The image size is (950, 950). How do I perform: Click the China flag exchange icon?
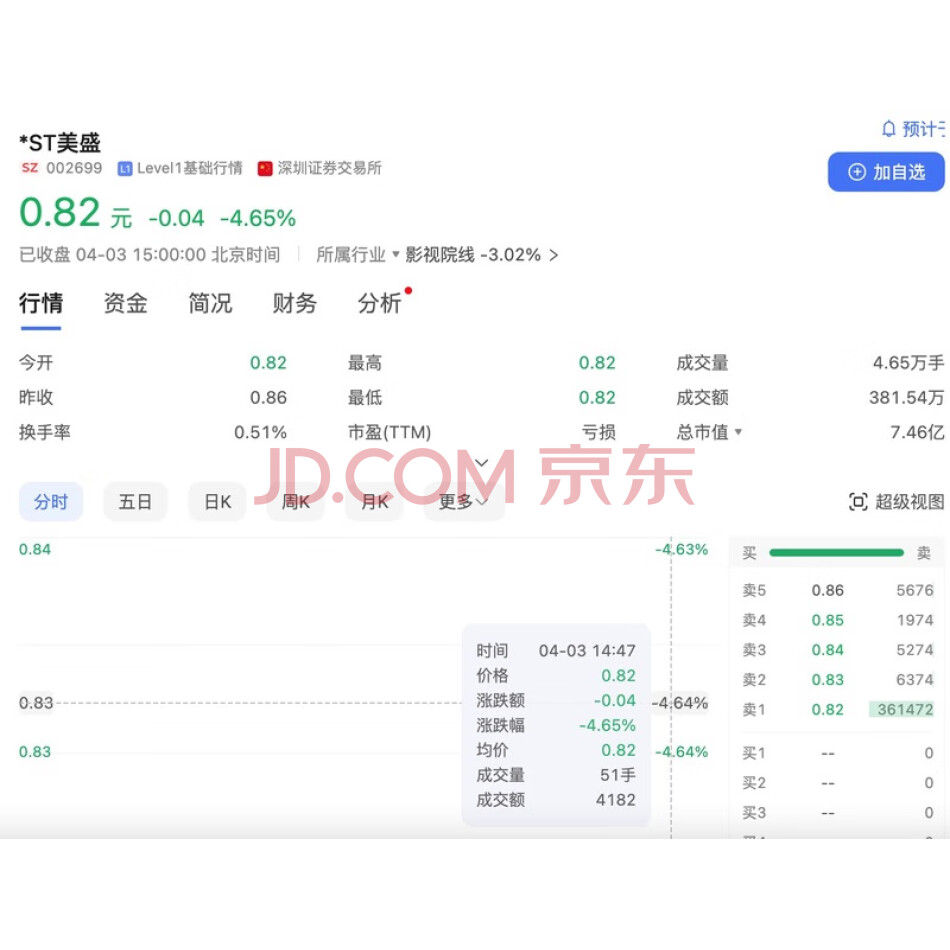(x=265, y=168)
